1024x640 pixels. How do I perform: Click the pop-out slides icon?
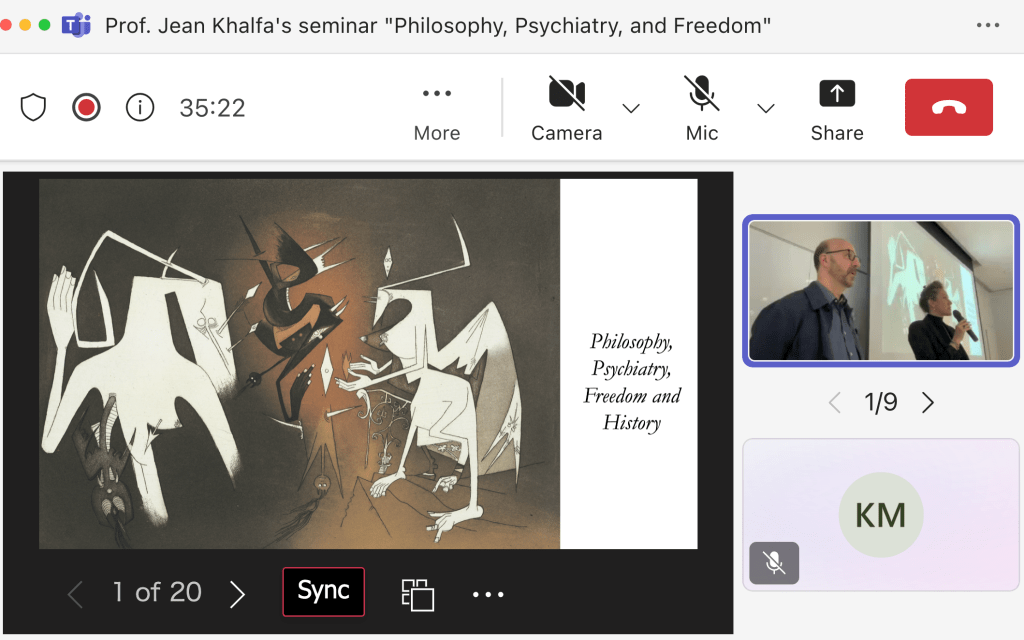click(x=417, y=594)
